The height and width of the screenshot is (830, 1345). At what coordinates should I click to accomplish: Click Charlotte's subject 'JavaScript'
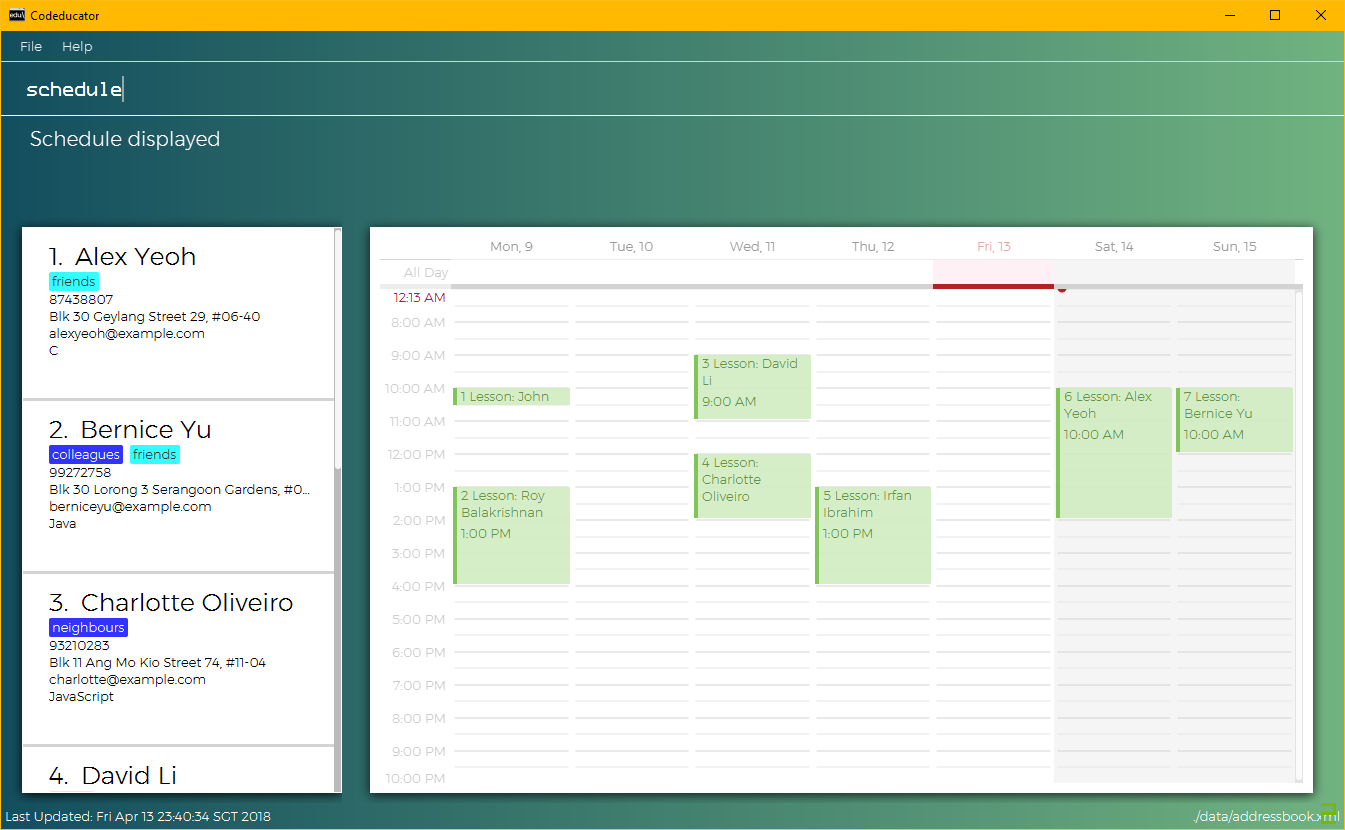81,697
